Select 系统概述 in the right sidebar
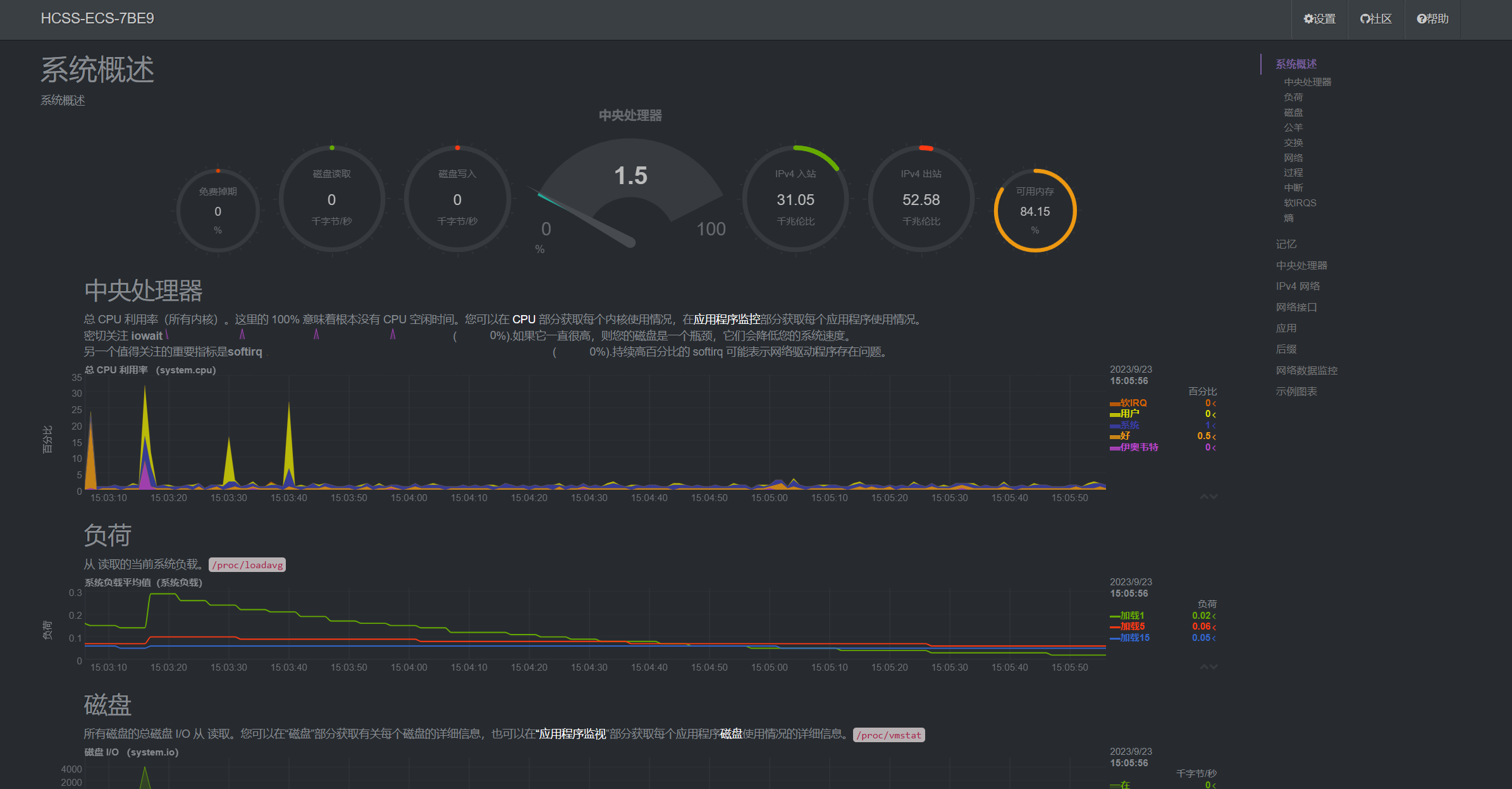Viewport: 1512px width, 789px height. click(1296, 64)
